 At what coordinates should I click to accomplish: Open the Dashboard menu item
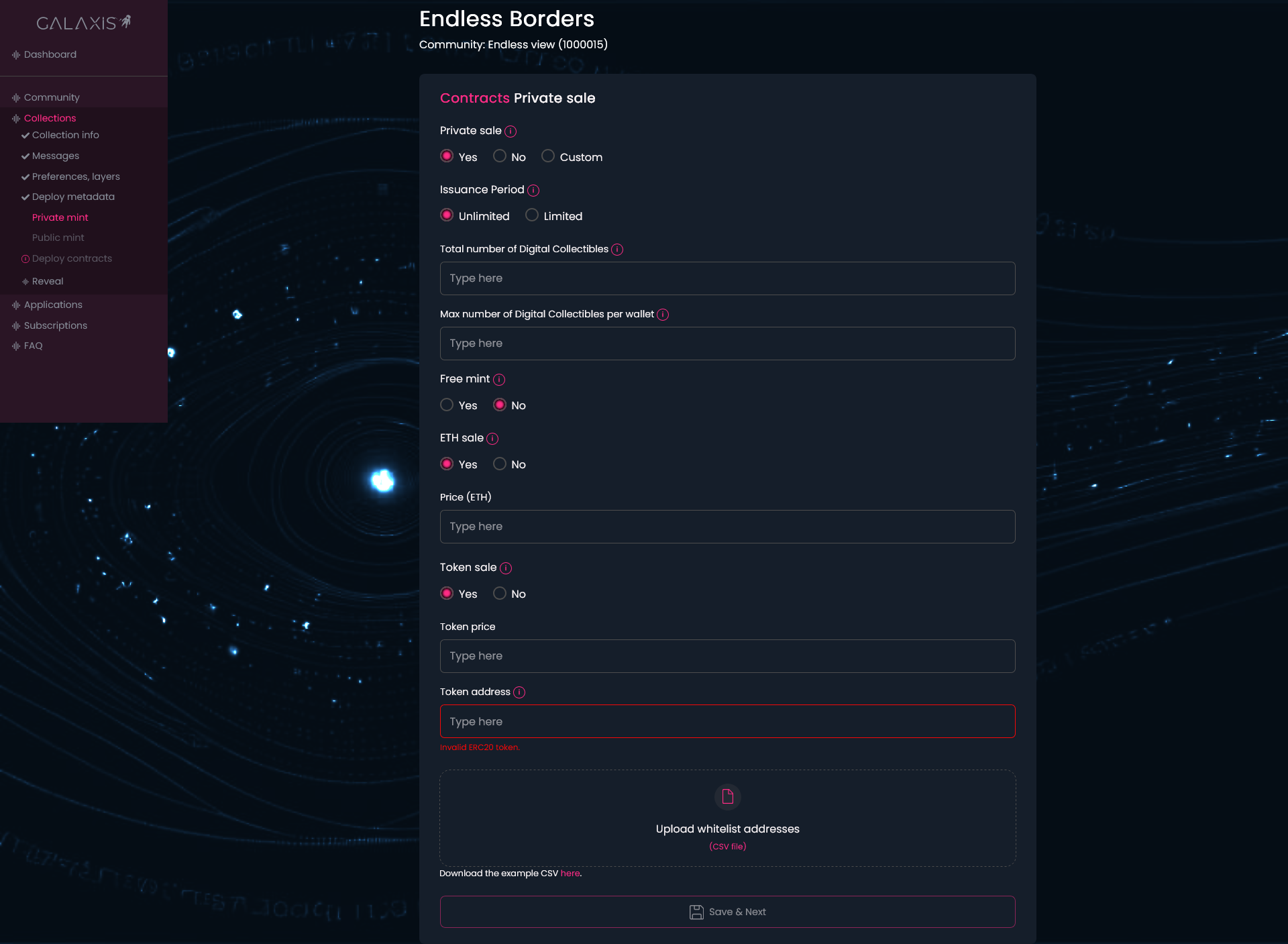pos(50,54)
